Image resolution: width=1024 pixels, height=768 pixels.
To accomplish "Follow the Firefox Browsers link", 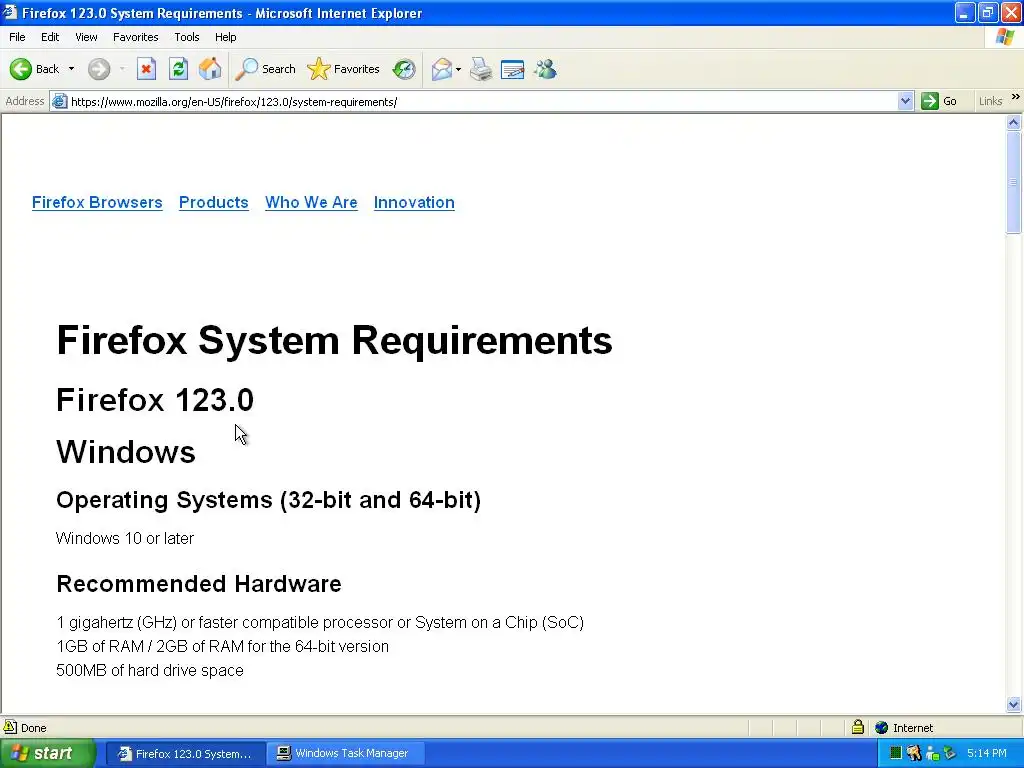I will tap(97, 202).
